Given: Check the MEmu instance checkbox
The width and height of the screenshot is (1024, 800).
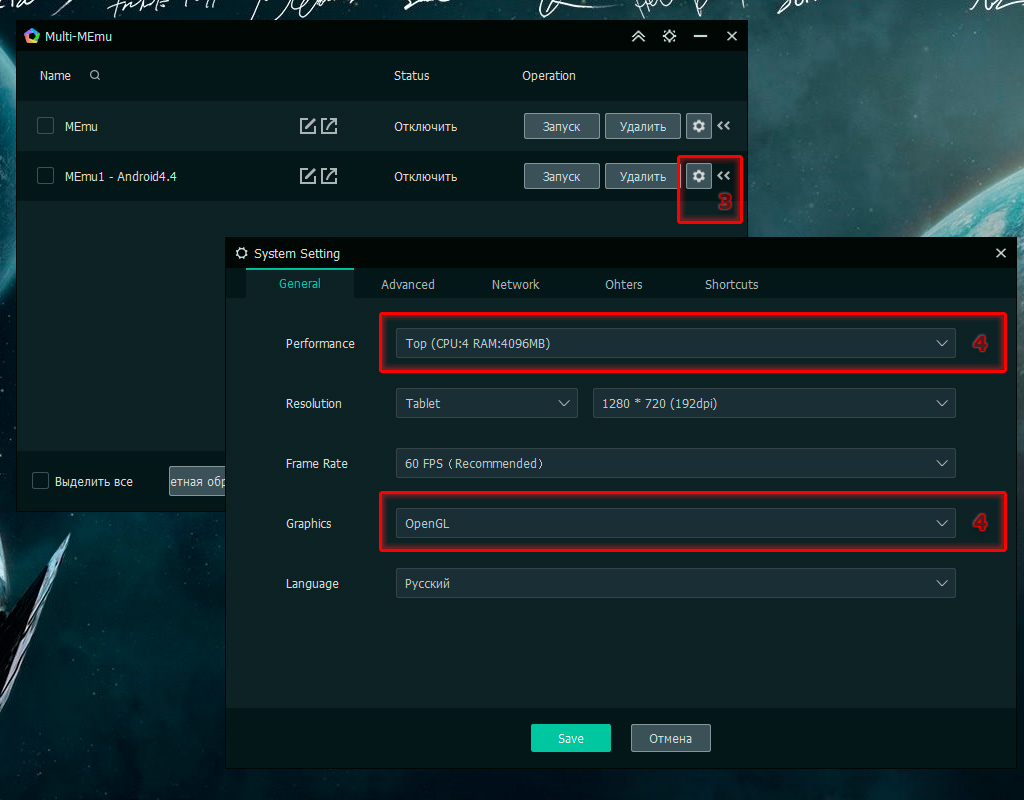Looking at the screenshot, I should [x=45, y=125].
